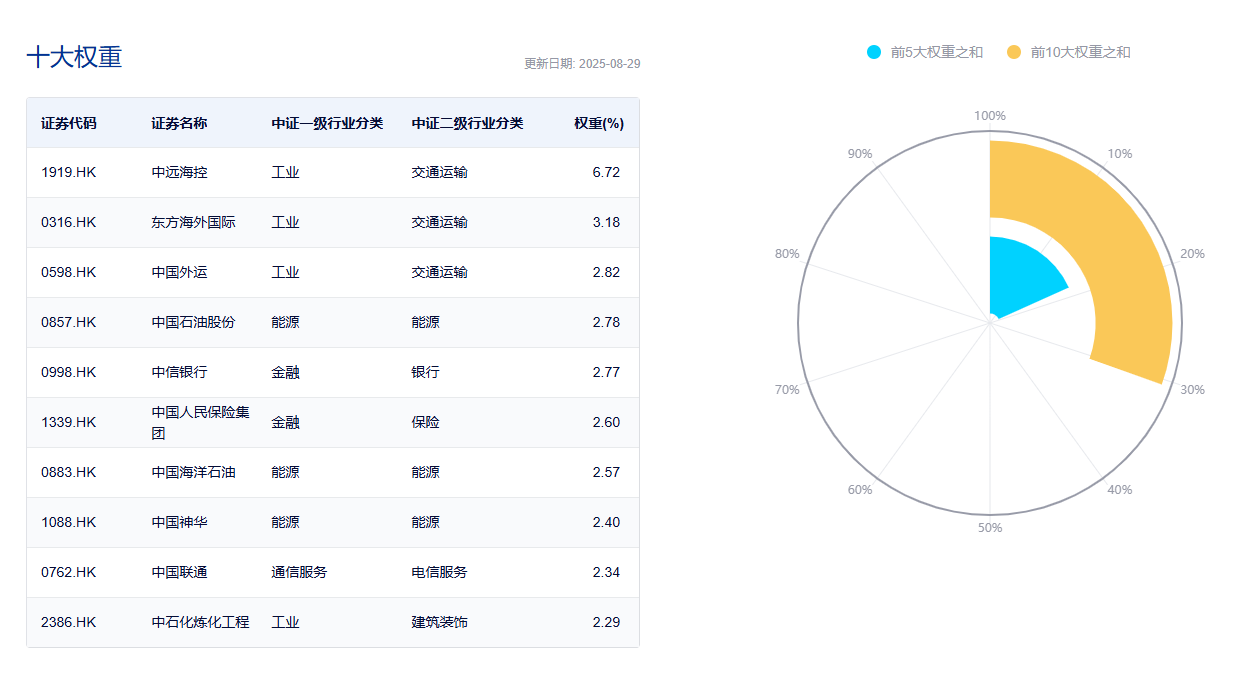Viewport: 1241px width, 692px height.
Task: Open the 建筑装饰 link for 中石化炼化工程
Action: [441, 622]
